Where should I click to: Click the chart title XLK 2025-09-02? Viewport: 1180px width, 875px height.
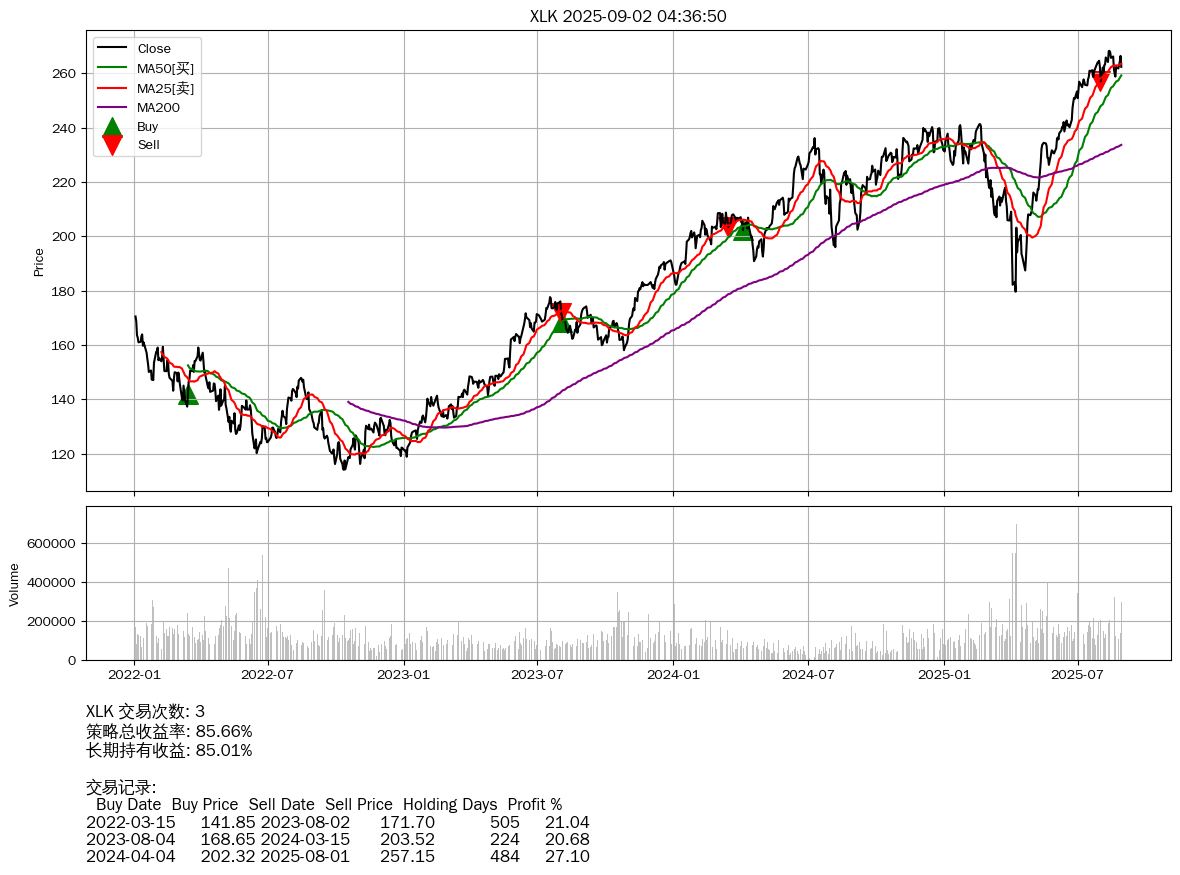click(628, 16)
